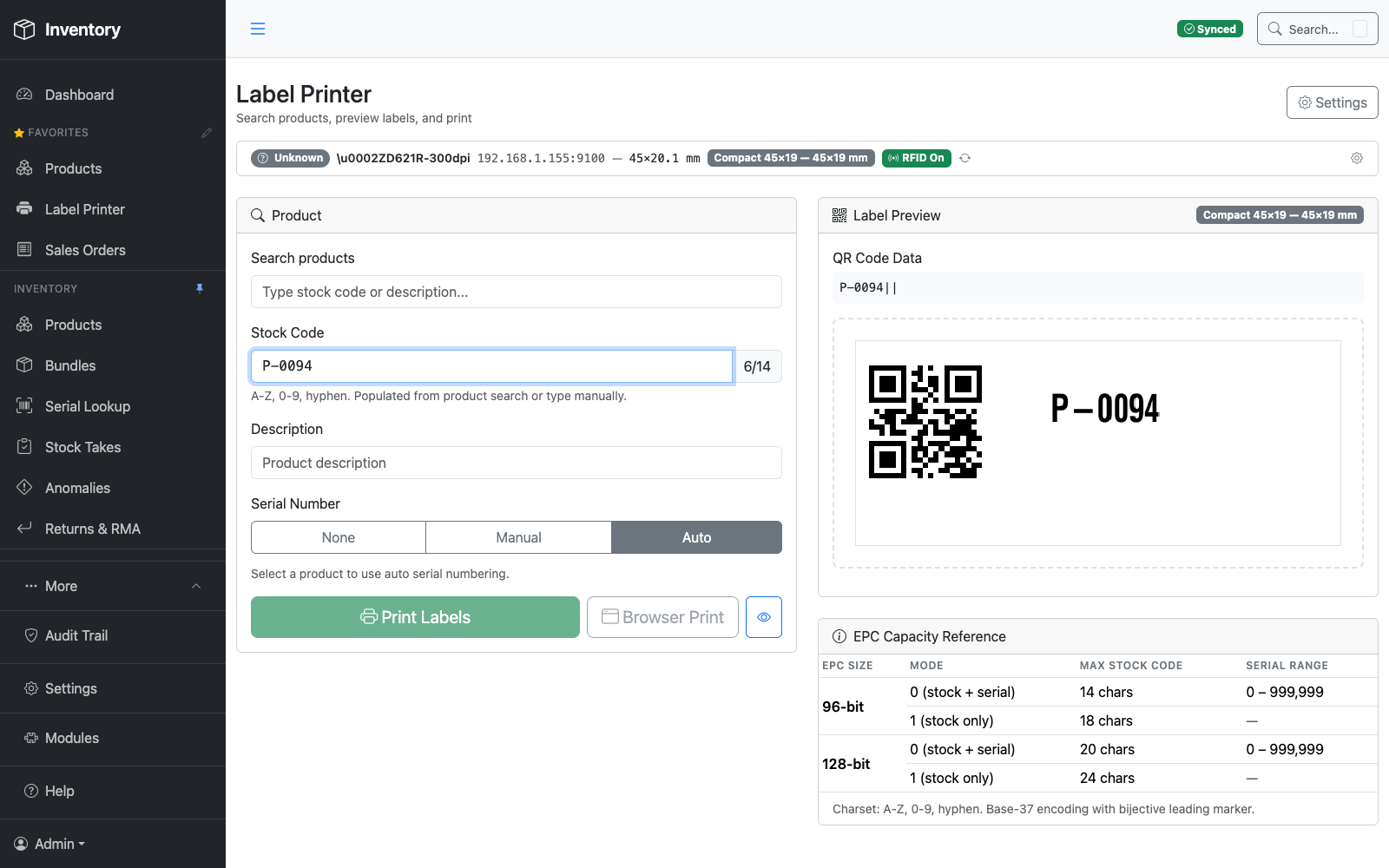Click the Browser Print button

tap(662, 617)
